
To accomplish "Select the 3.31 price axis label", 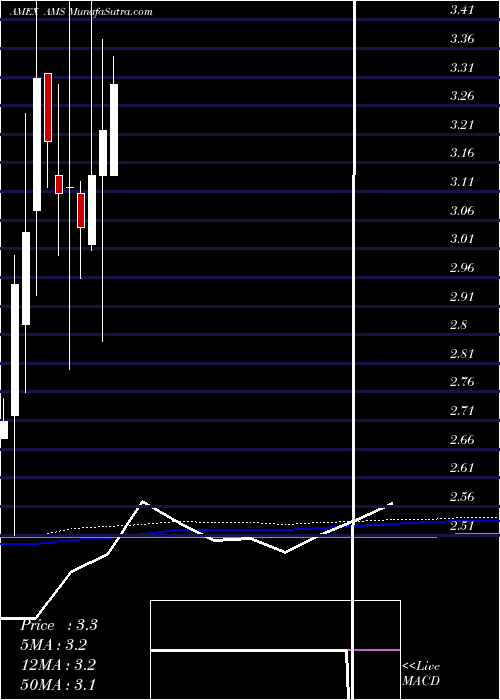I will point(462,68).
